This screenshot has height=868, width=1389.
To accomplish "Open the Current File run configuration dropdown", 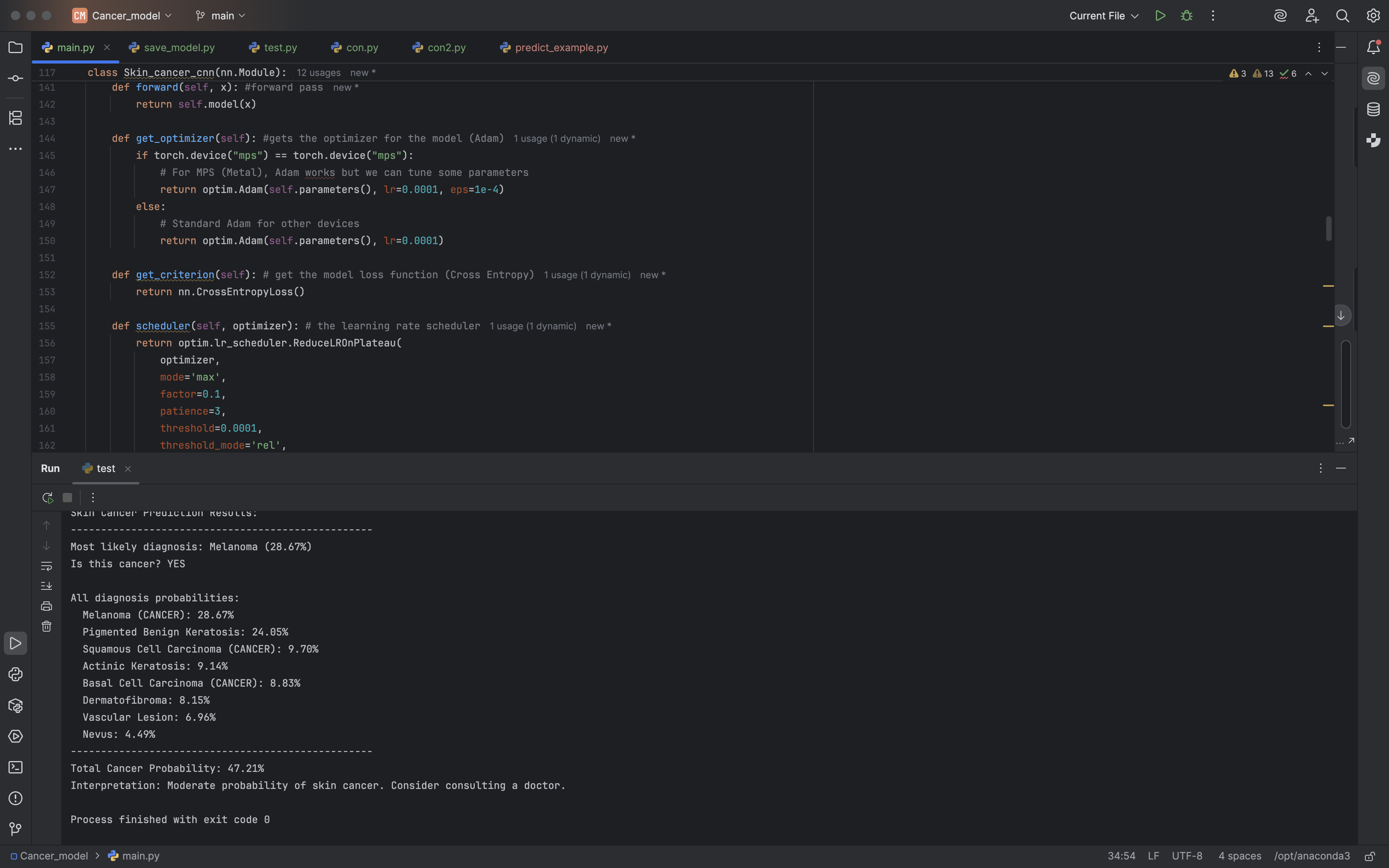I will coord(1103,15).
